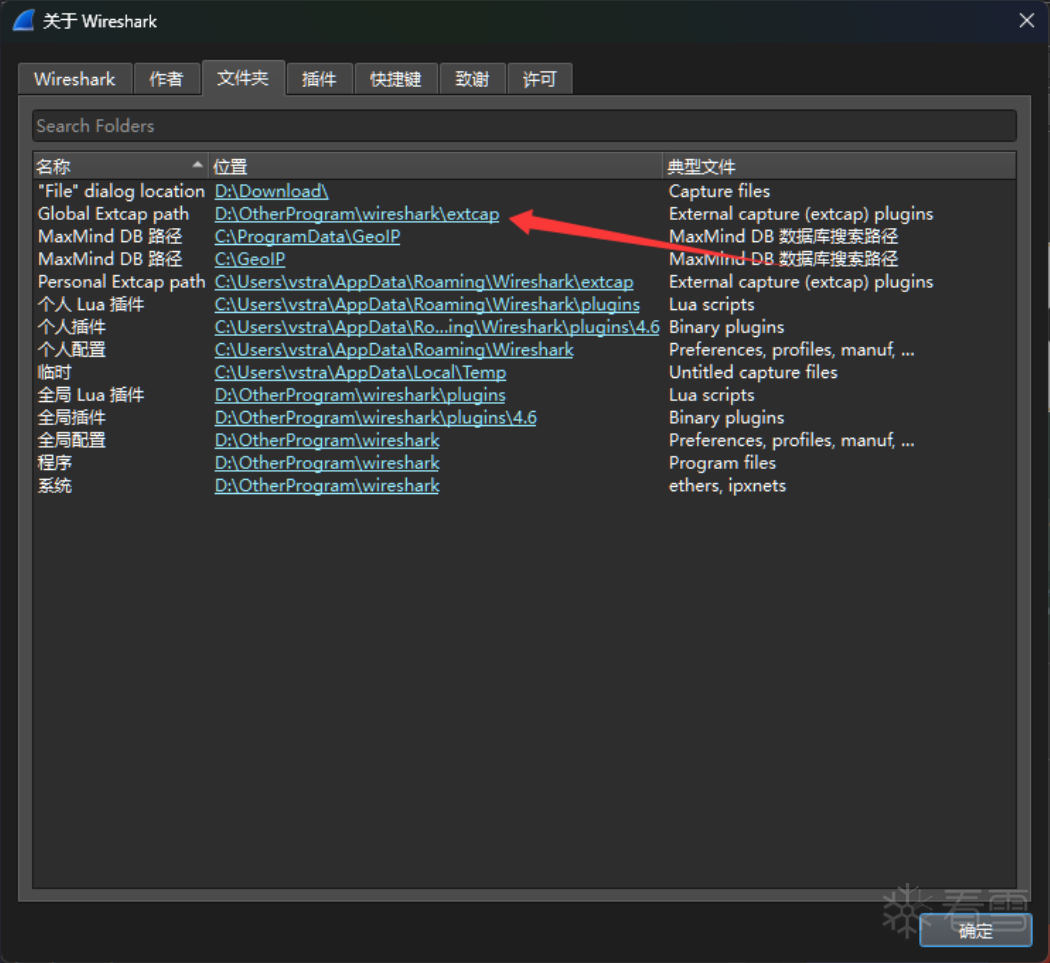Open the AppData\Local\Temp link
The height and width of the screenshot is (963, 1050).
click(360, 372)
